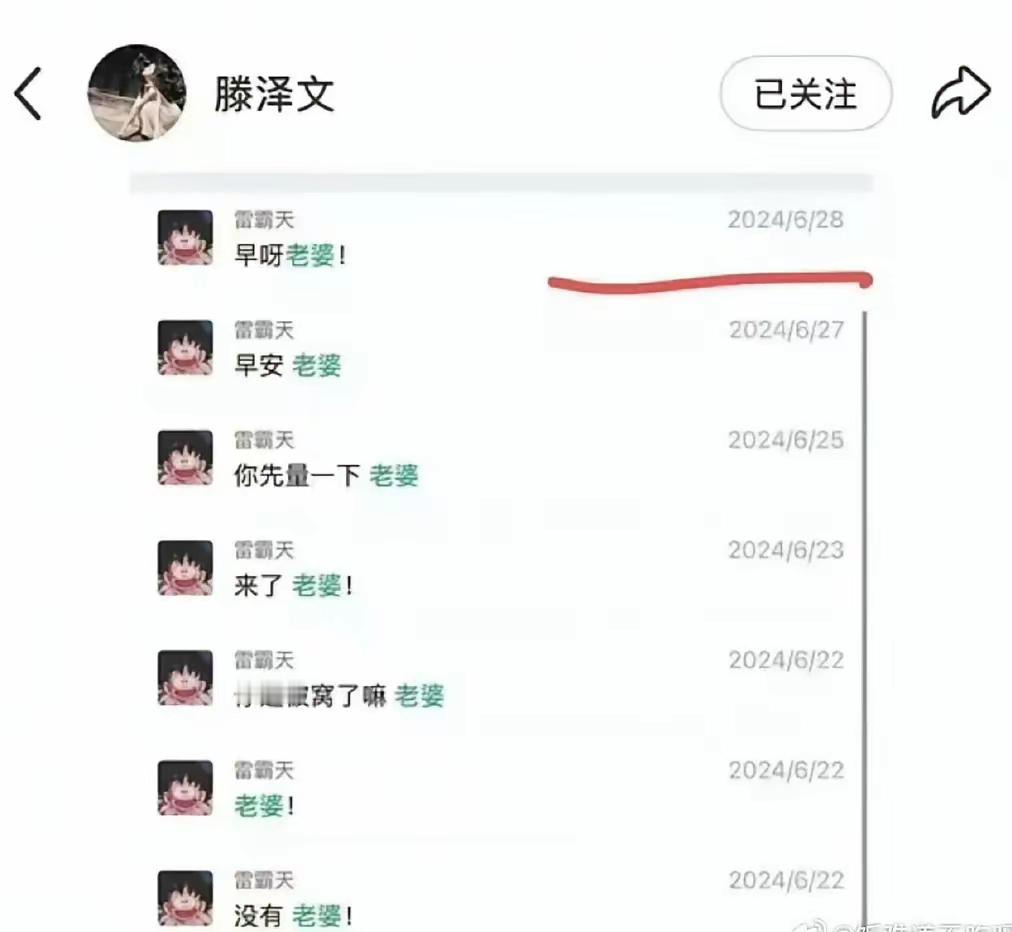This screenshot has width=1012, height=932.
Task: Tap 雷霸天's avatar on the 2024/6/25 comment
Action: (x=185, y=458)
